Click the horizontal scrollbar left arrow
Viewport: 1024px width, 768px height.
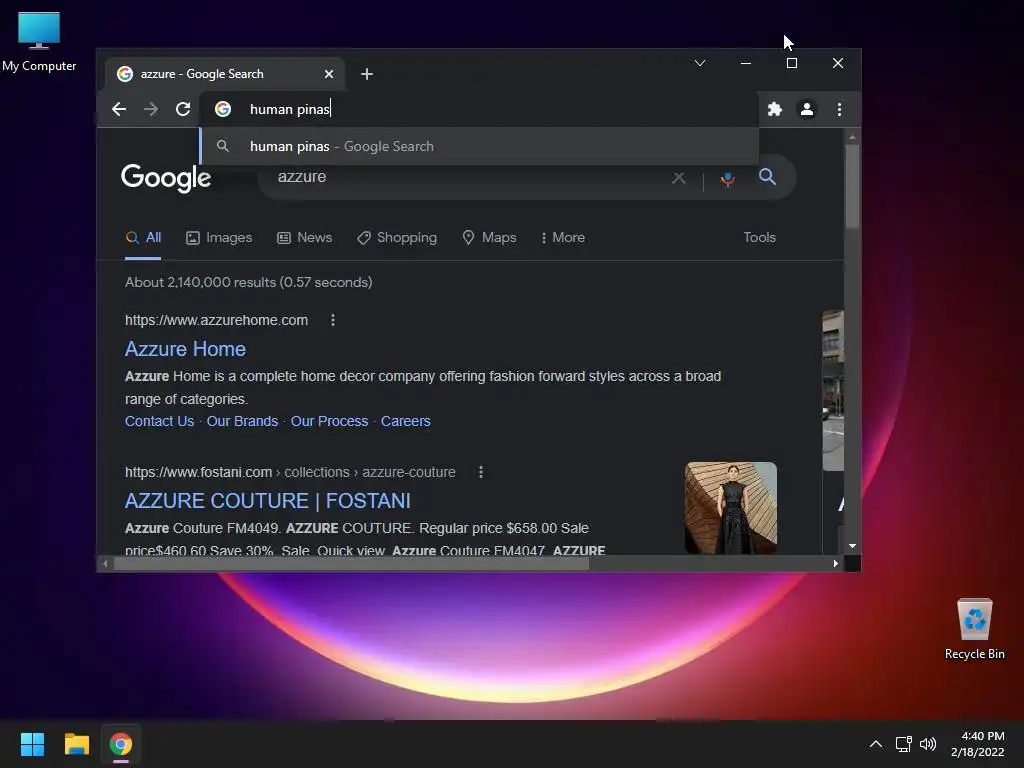[x=105, y=564]
